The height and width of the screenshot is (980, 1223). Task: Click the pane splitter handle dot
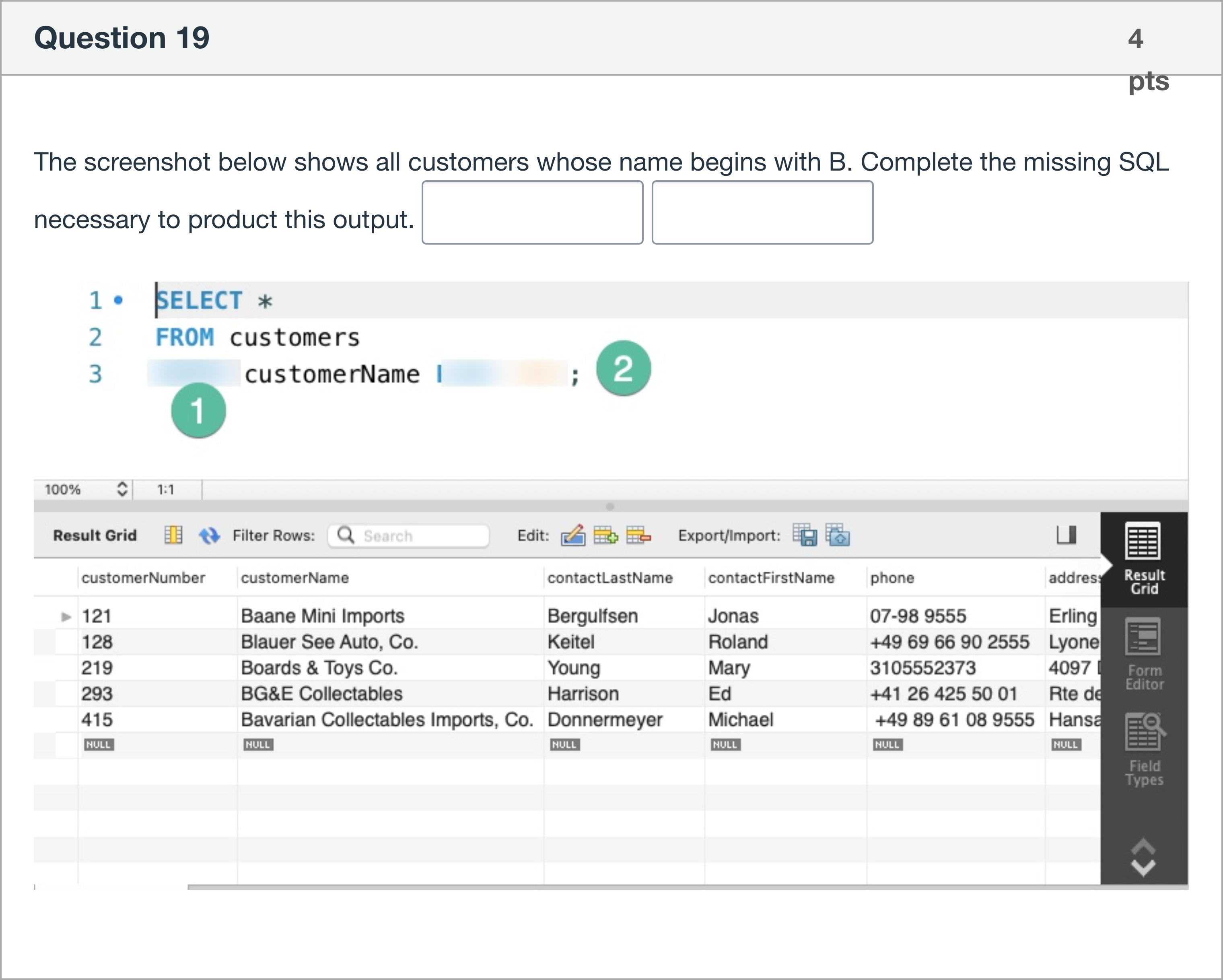610,506
